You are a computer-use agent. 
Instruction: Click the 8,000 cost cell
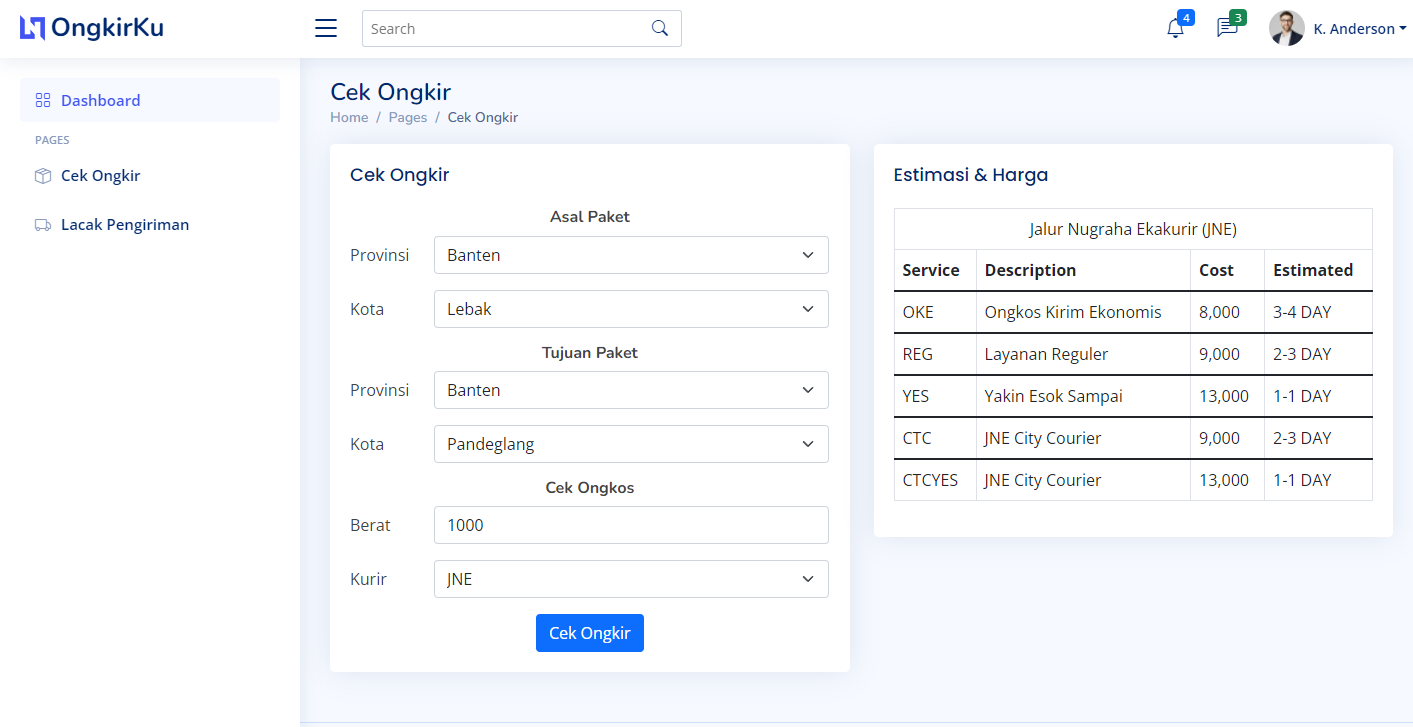point(1227,312)
